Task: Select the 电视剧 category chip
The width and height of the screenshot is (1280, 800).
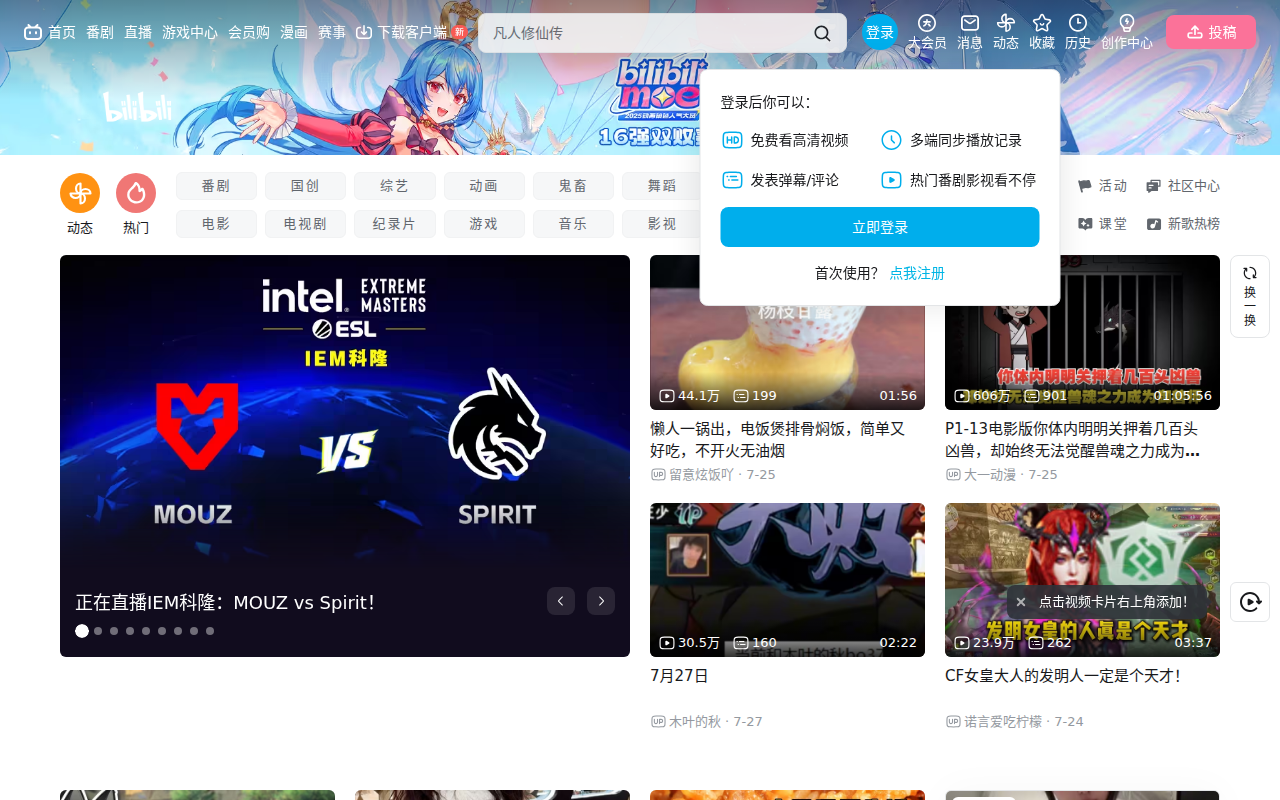Action: pyautogui.click(x=305, y=224)
